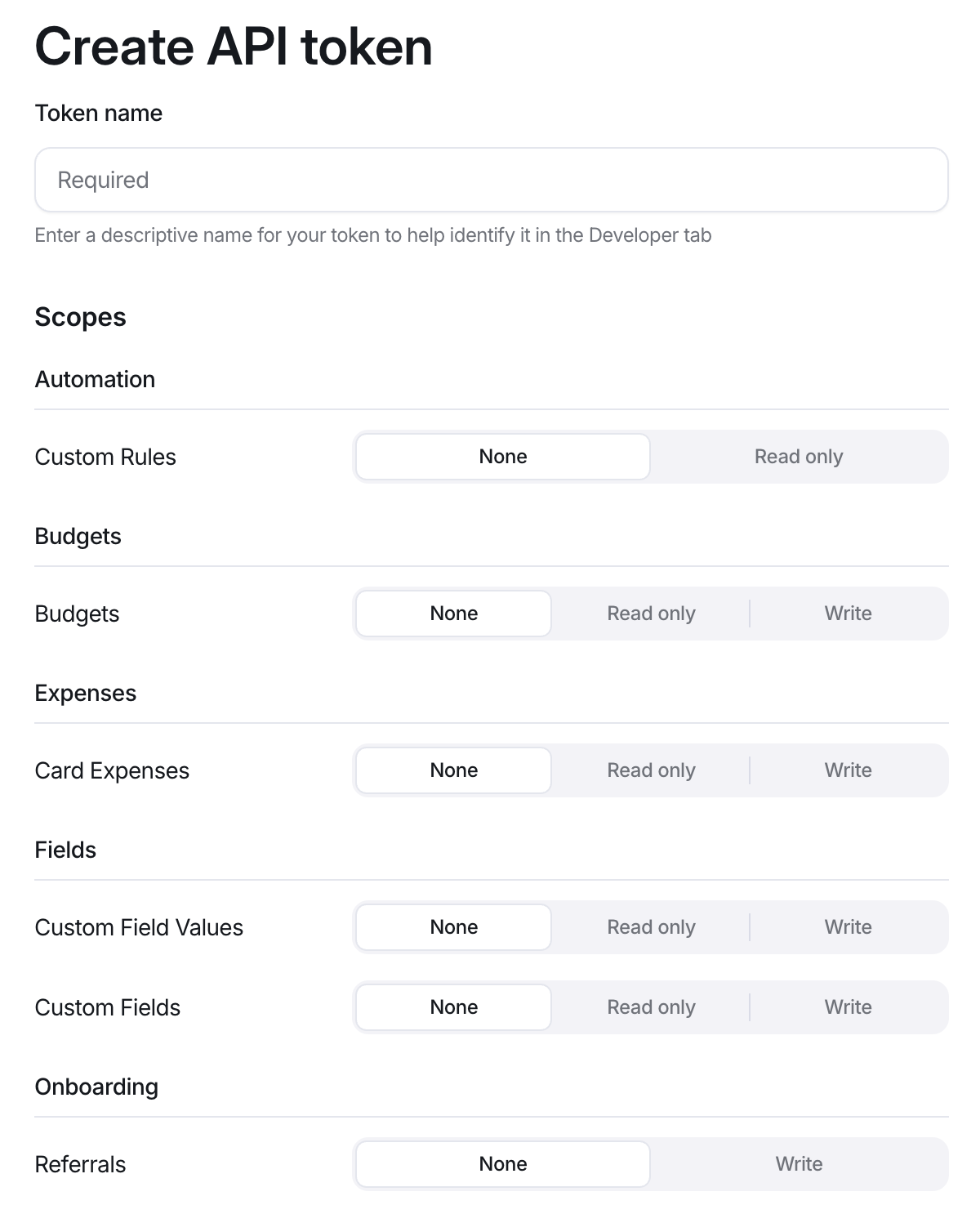The image size is (980, 1214).
Task: Enable Write access for Custom Fields
Action: click(x=848, y=1007)
